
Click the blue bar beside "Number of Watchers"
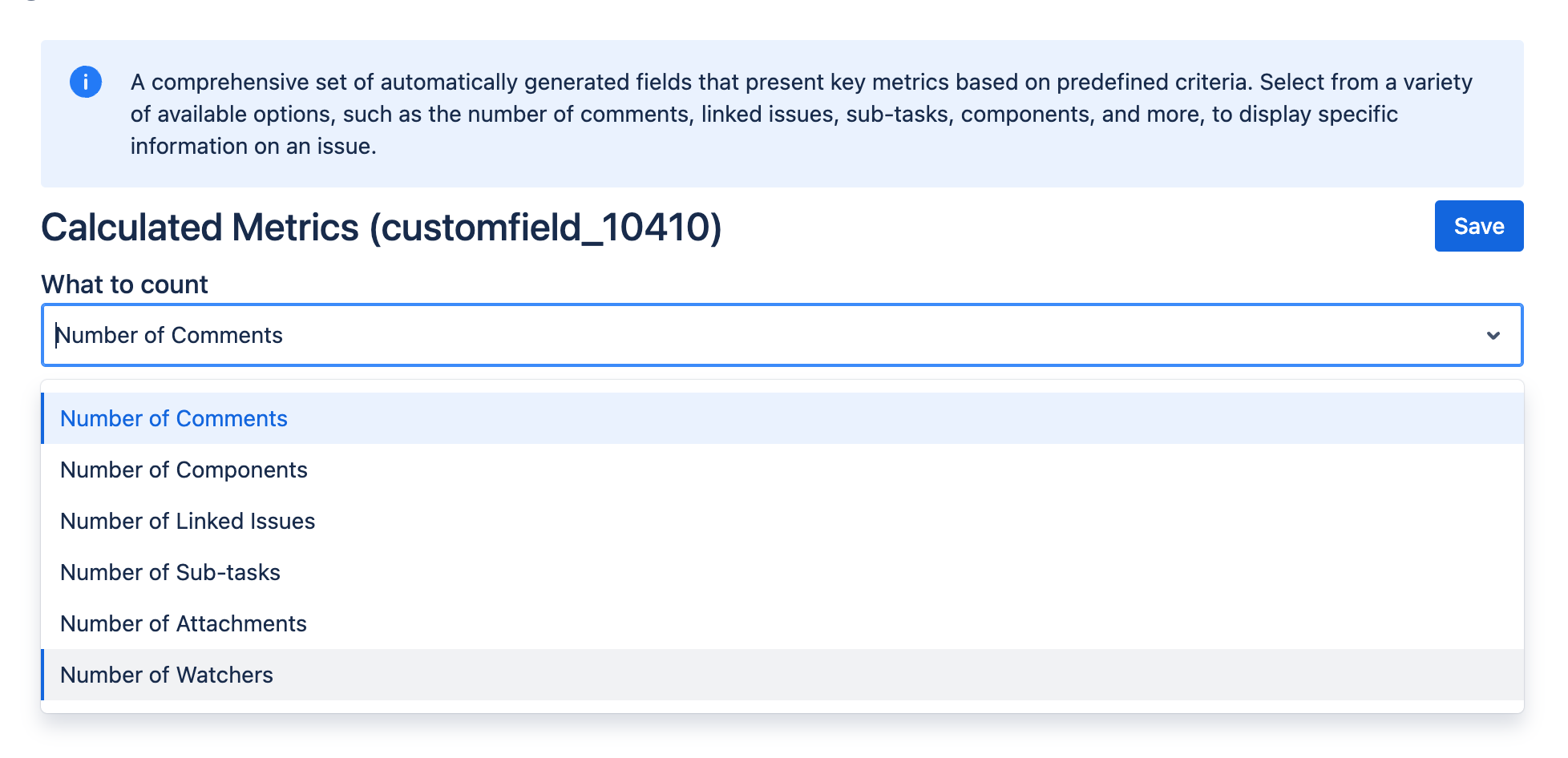pos(43,675)
